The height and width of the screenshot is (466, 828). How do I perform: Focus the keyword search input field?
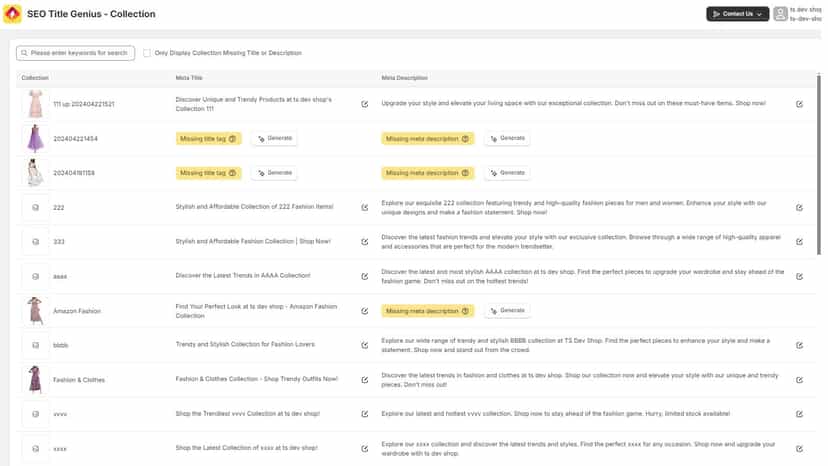click(x=76, y=53)
